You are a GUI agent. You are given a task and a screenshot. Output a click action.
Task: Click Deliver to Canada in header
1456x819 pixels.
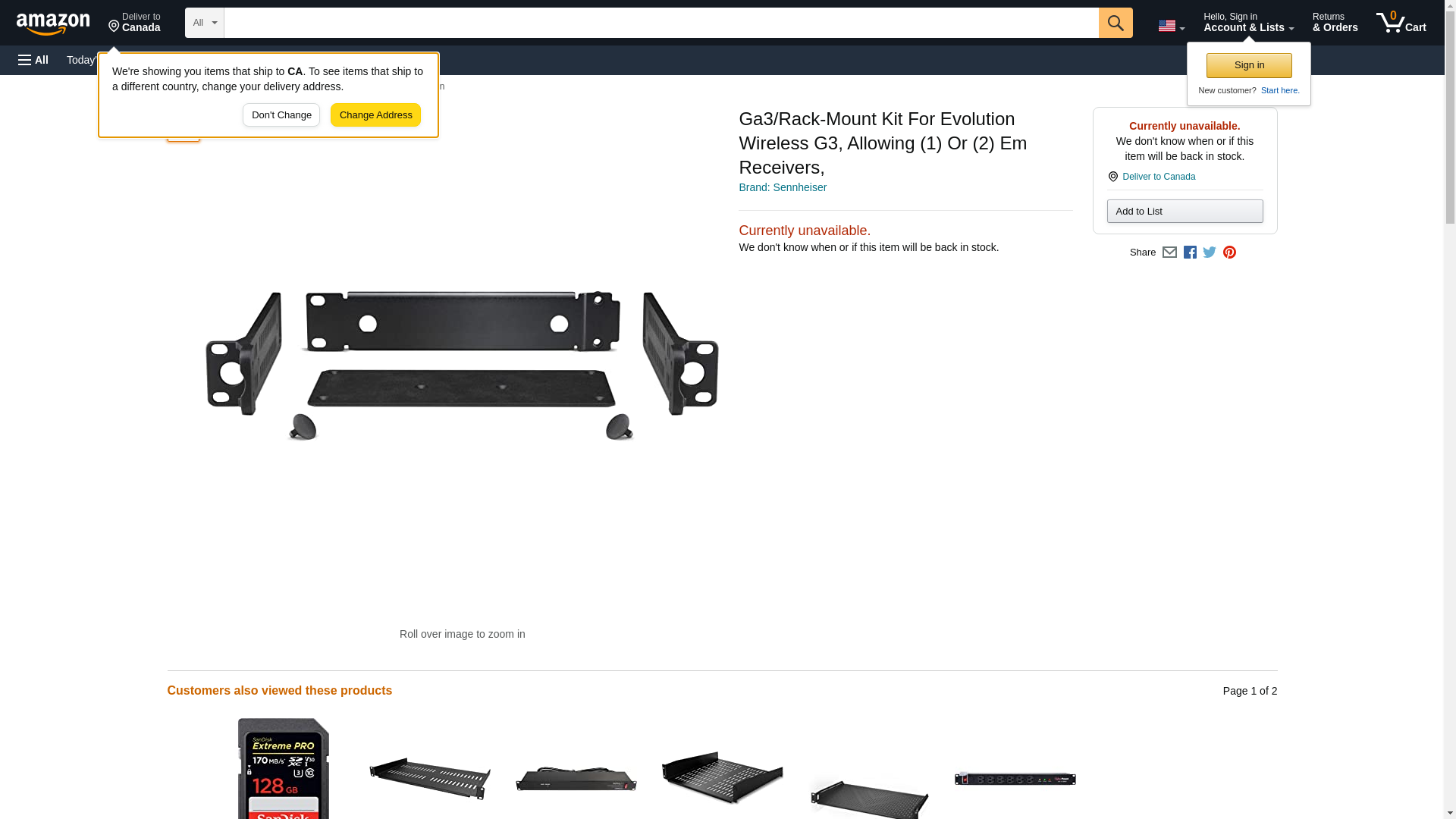[x=134, y=23]
